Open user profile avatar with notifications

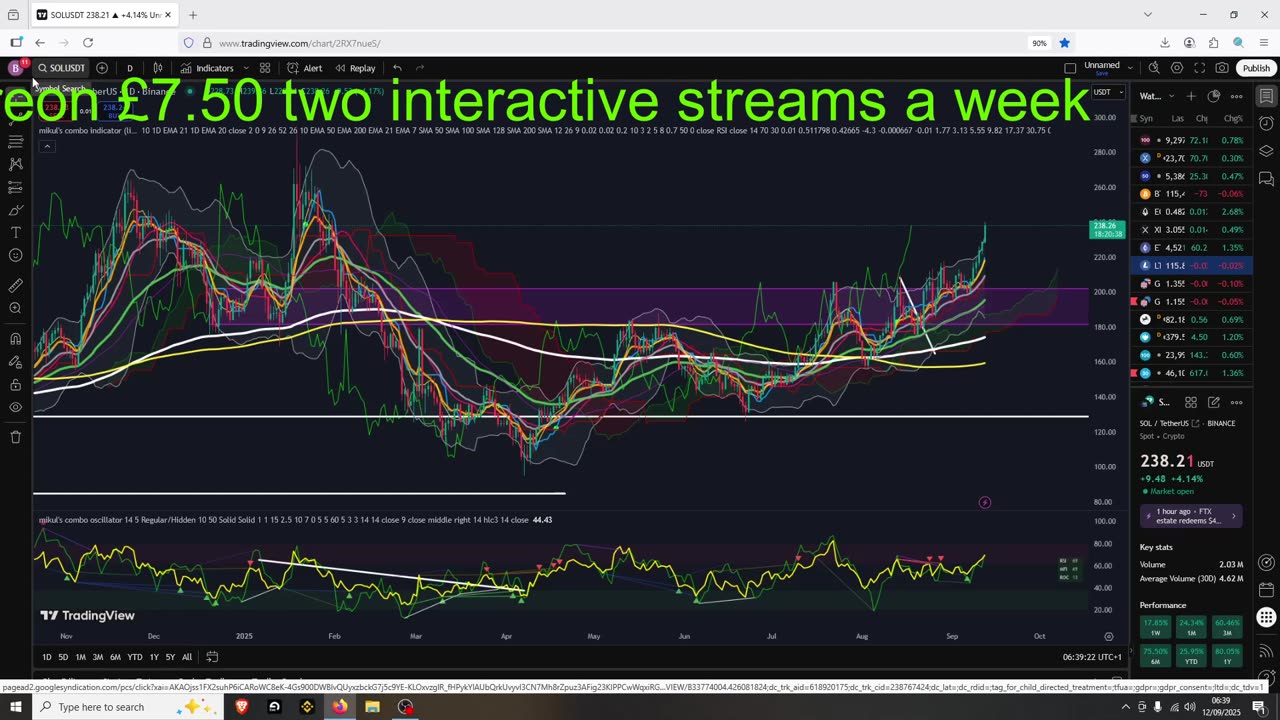click(x=15, y=68)
